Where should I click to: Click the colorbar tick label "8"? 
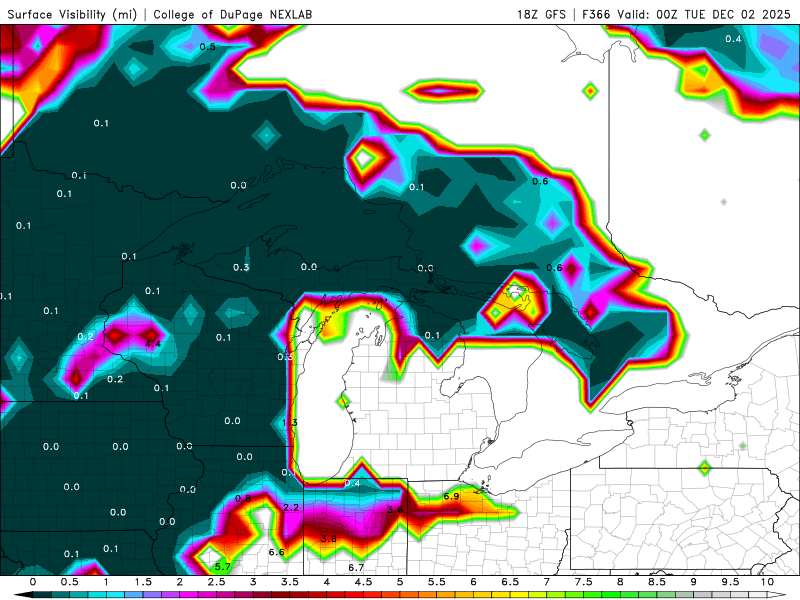point(620,582)
